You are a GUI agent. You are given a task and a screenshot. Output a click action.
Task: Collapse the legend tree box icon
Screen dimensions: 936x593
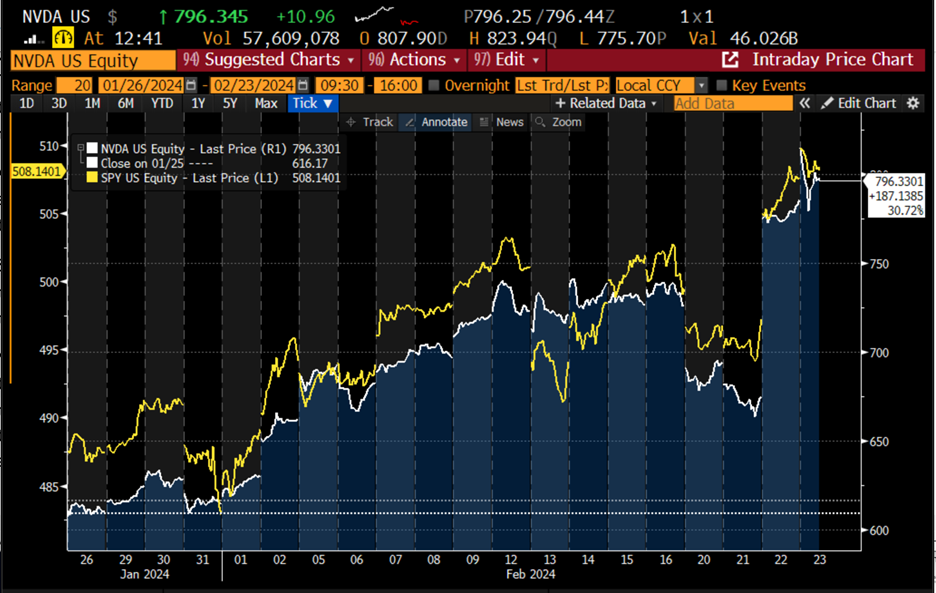point(80,148)
